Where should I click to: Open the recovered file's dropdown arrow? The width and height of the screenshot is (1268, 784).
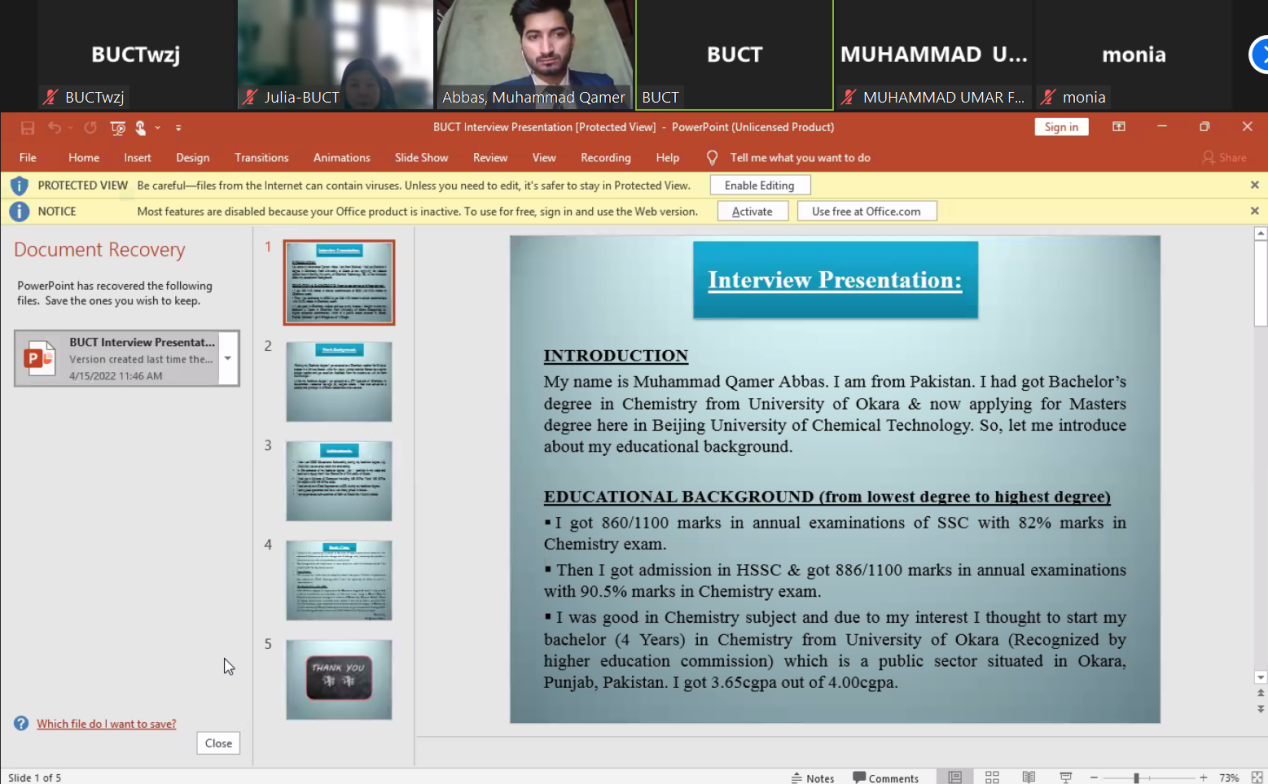tap(228, 358)
